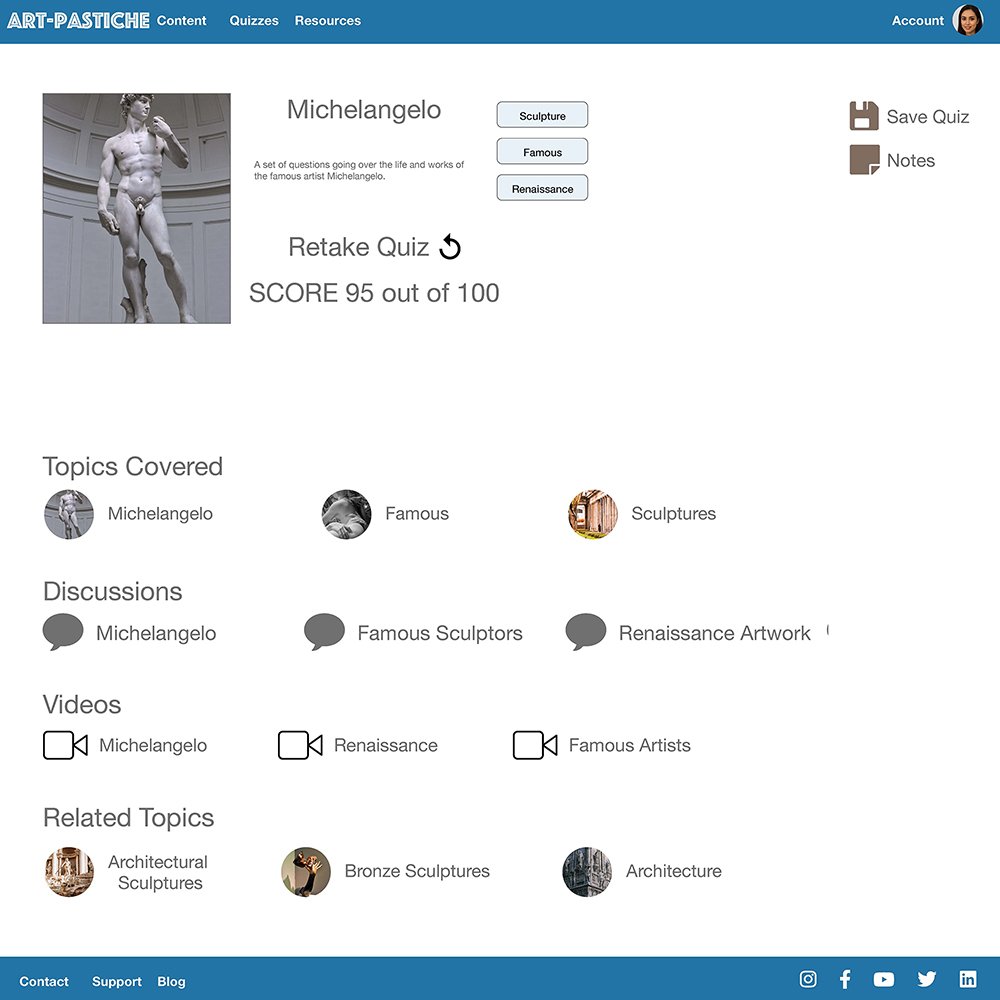Click the Instagram footer icon
The width and height of the screenshot is (1000, 1000).
[808, 979]
